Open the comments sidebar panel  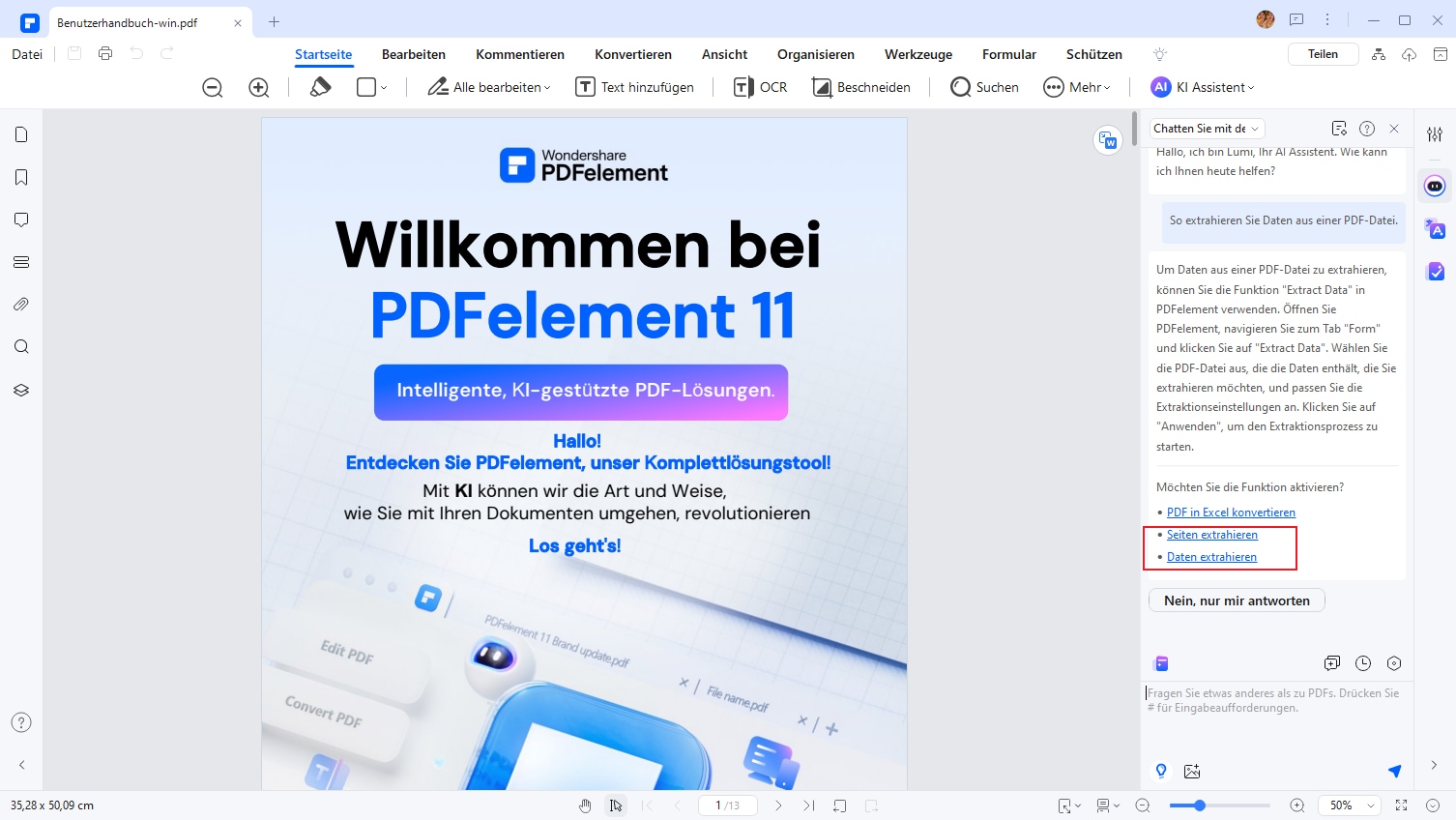point(21,220)
